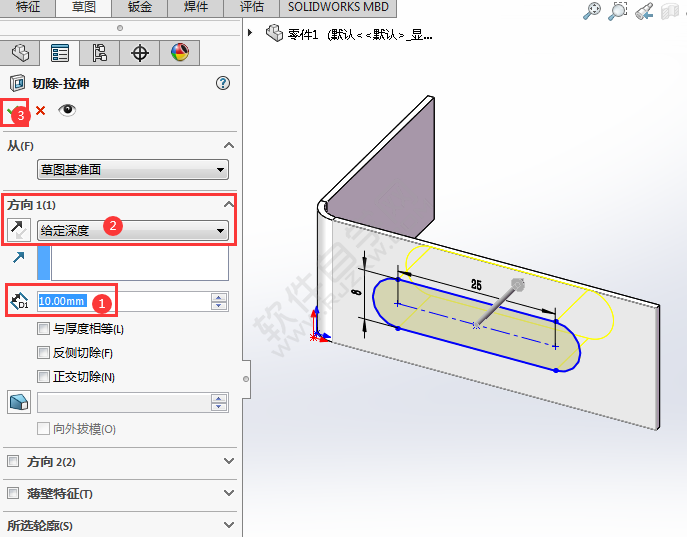Cancel cut-extrude with red X
This screenshot has height=537, width=687.
tap(40, 110)
